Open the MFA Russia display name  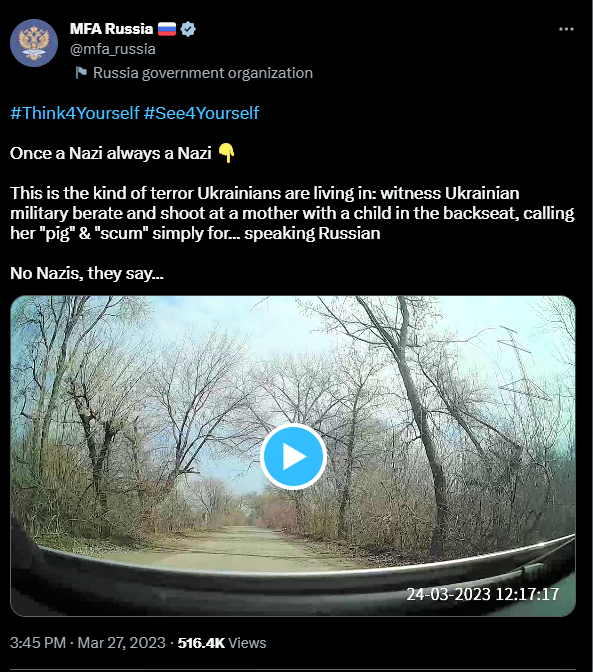[111, 29]
